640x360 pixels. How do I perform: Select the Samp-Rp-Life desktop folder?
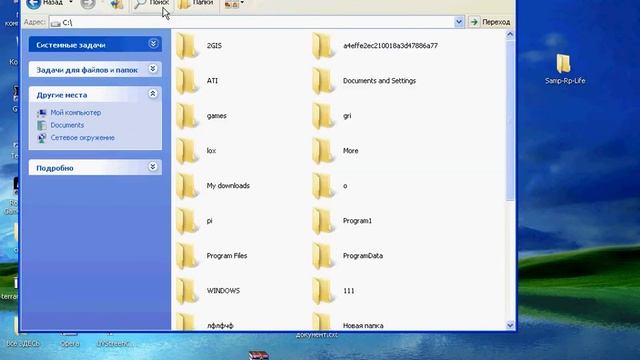pos(565,69)
